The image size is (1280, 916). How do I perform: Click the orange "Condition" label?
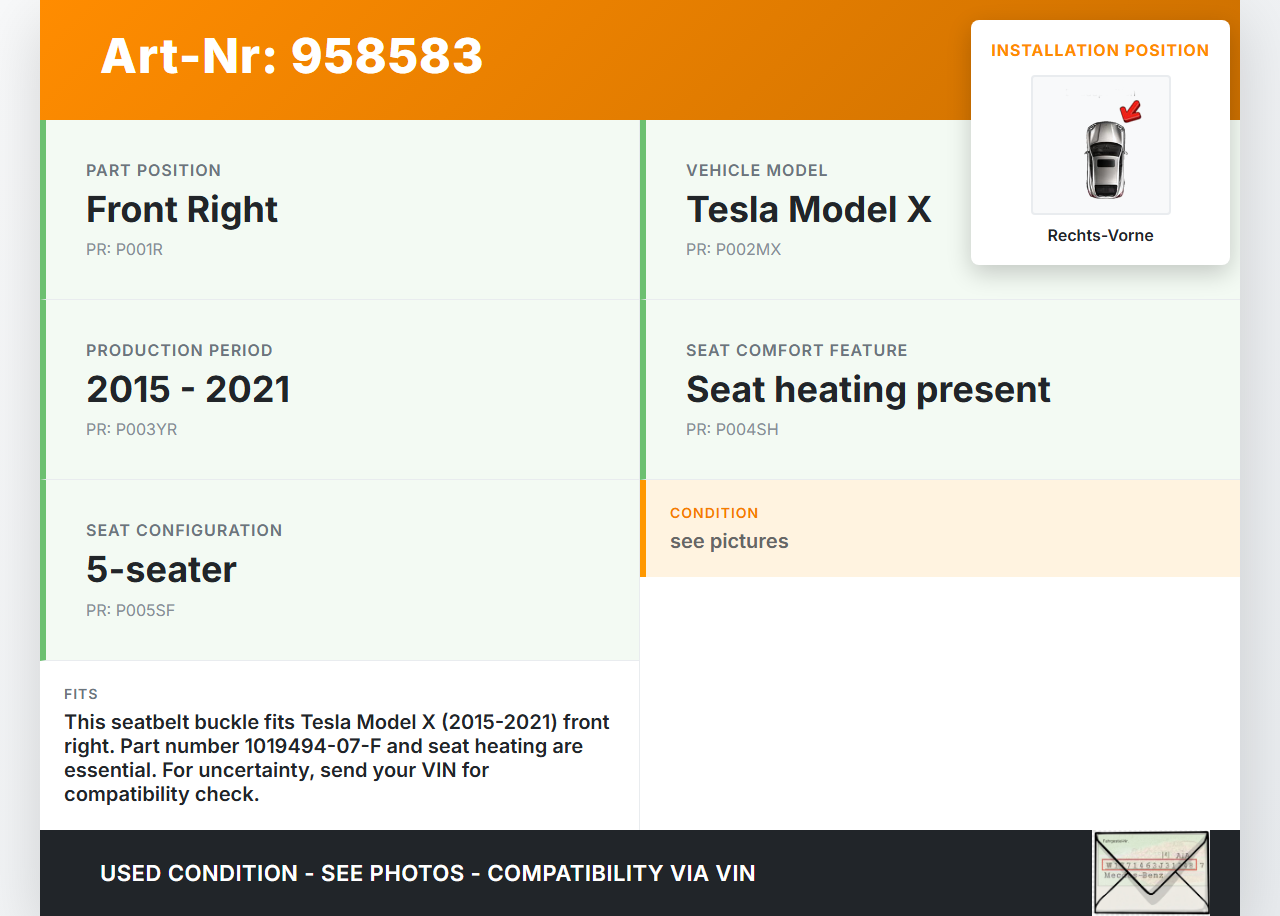pos(714,513)
